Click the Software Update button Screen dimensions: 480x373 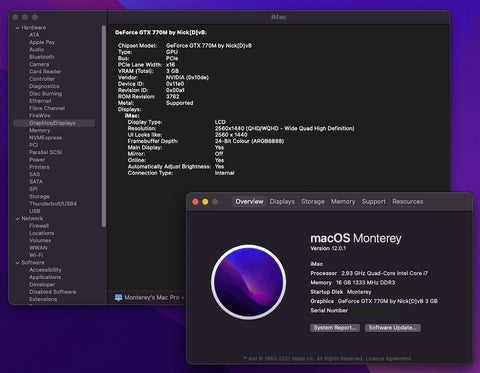click(x=393, y=328)
